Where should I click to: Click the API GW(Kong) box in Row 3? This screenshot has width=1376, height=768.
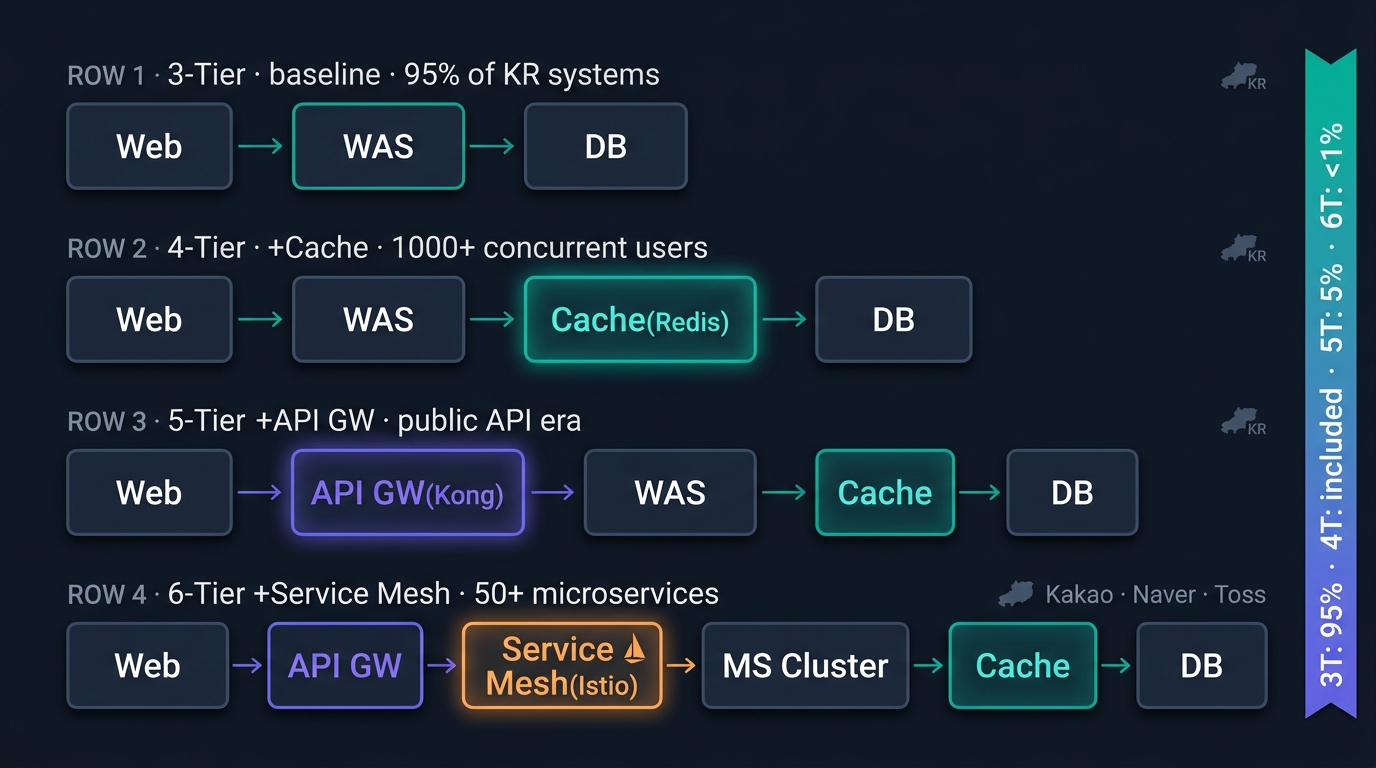click(408, 492)
